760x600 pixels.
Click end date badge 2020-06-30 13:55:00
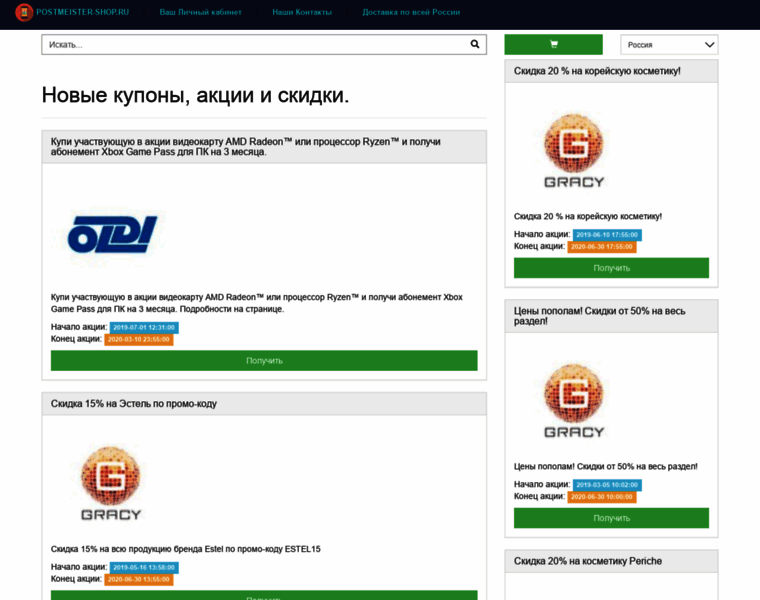139,579
